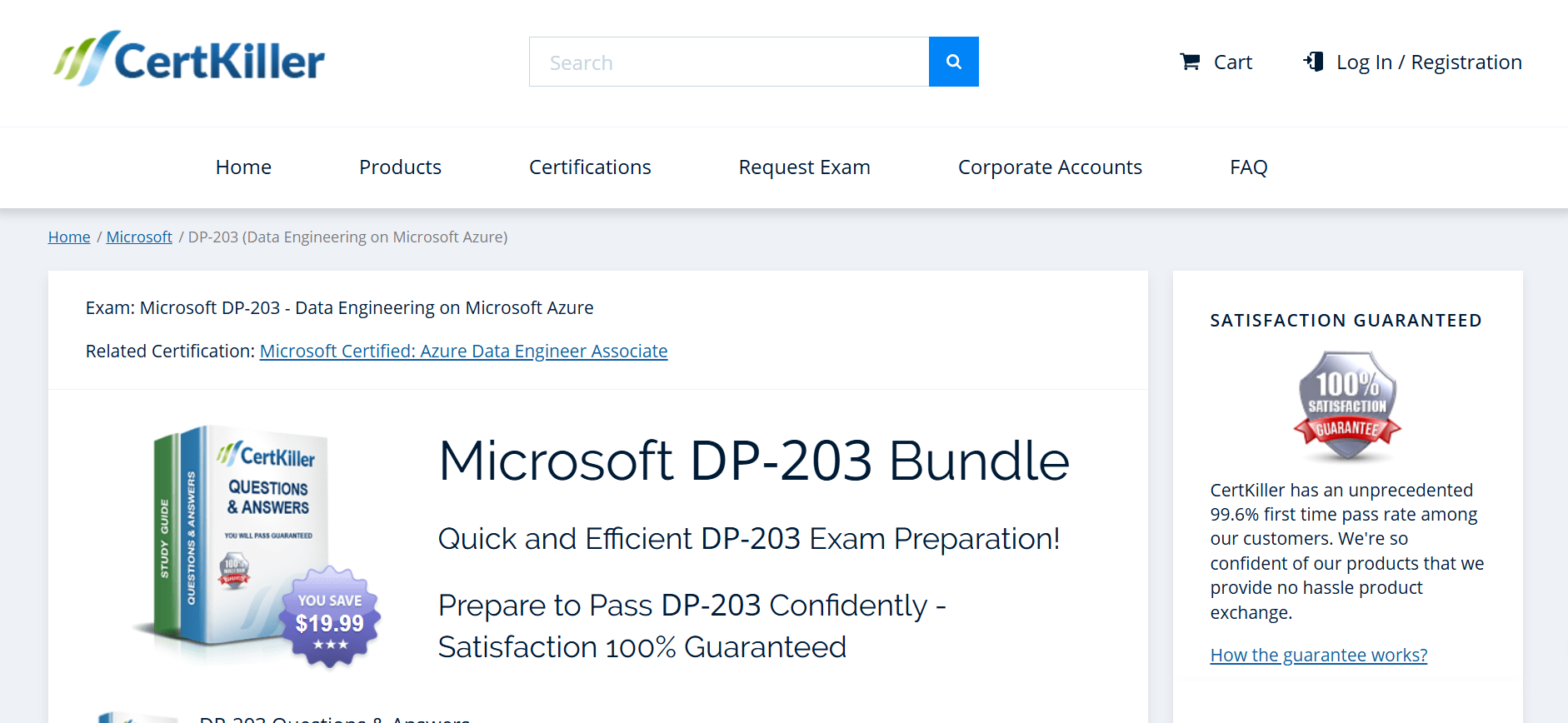Screen dimensions: 1568x723
Task: Click the You Save $19.99 badge
Action: [x=330, y=616]
